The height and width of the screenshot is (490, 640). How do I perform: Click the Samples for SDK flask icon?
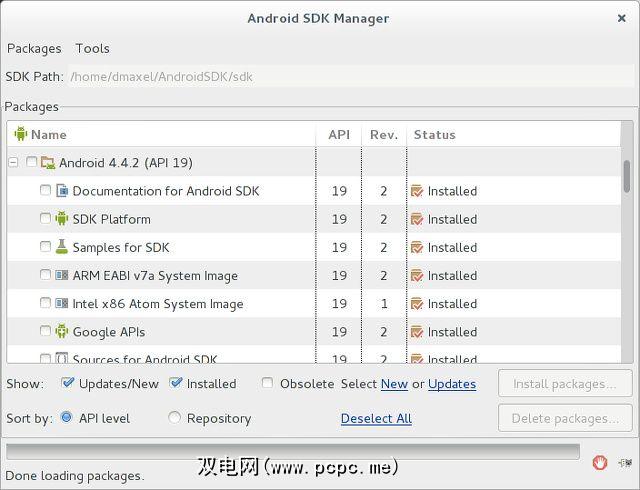click(x=62, y=247)
